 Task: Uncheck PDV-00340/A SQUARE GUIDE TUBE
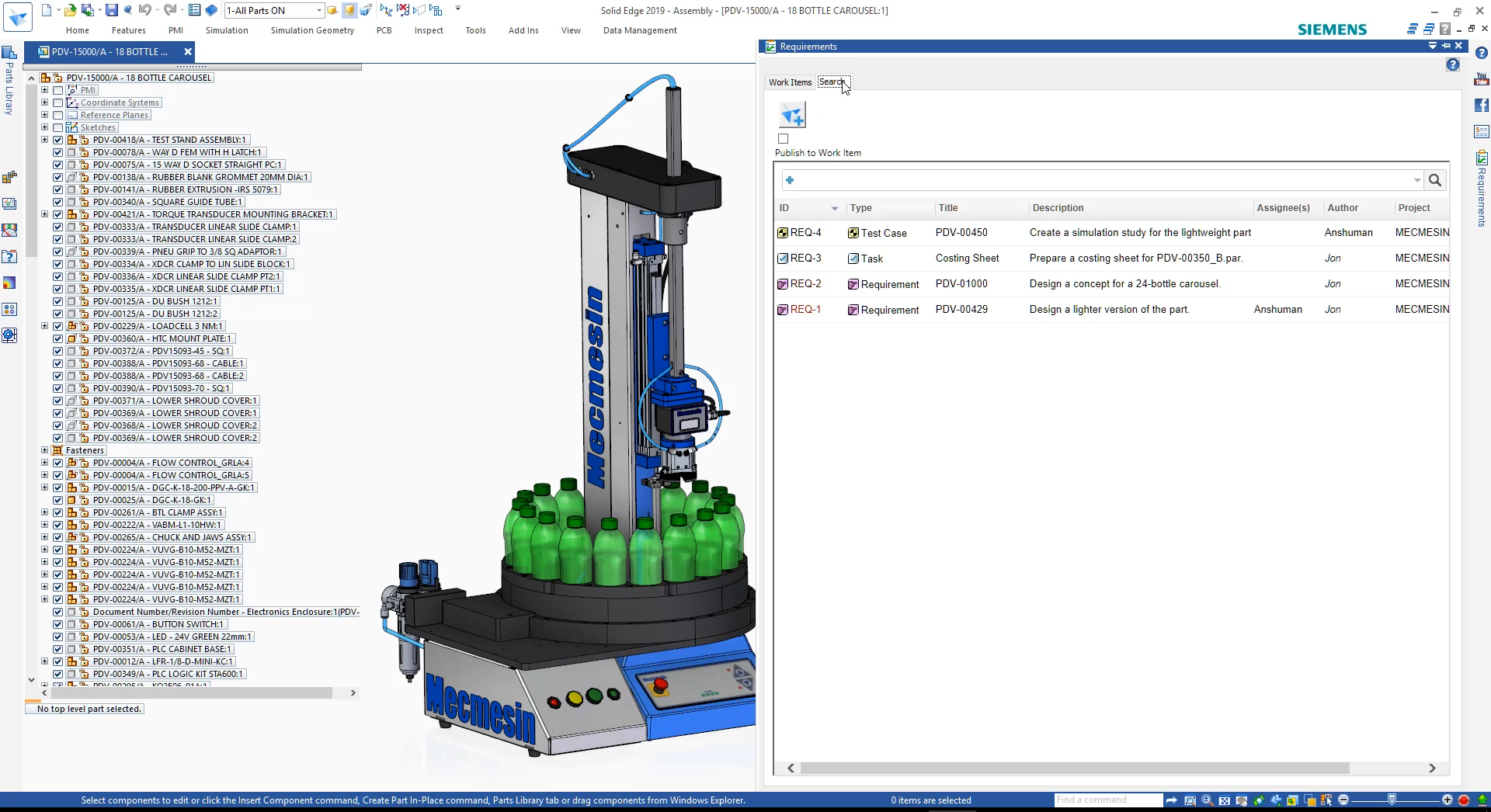[x=58, y=202]
